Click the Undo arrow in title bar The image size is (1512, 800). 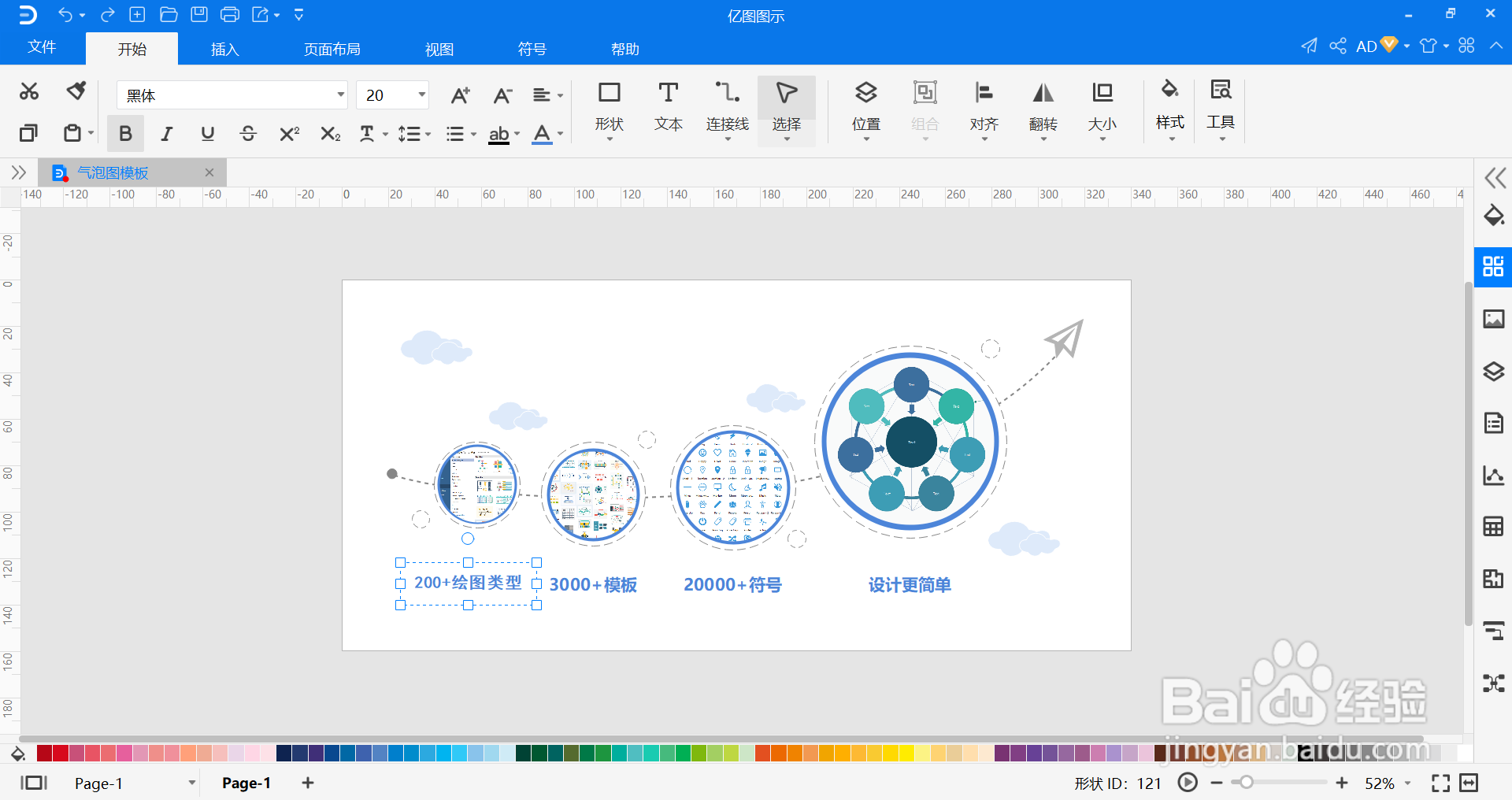65,14
